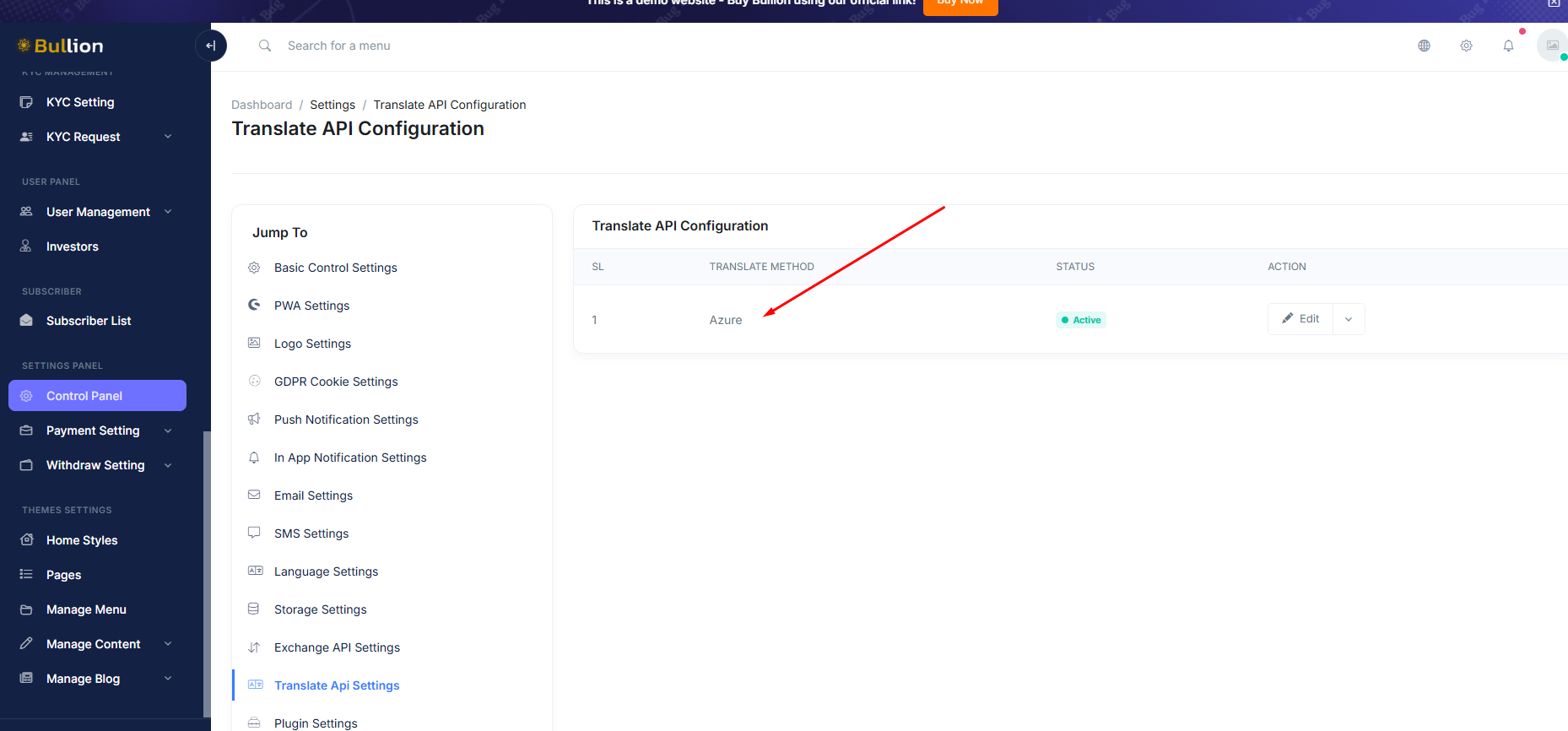
Task: Click the KYC Setting sidebar icon
Action: pos(26,102)
